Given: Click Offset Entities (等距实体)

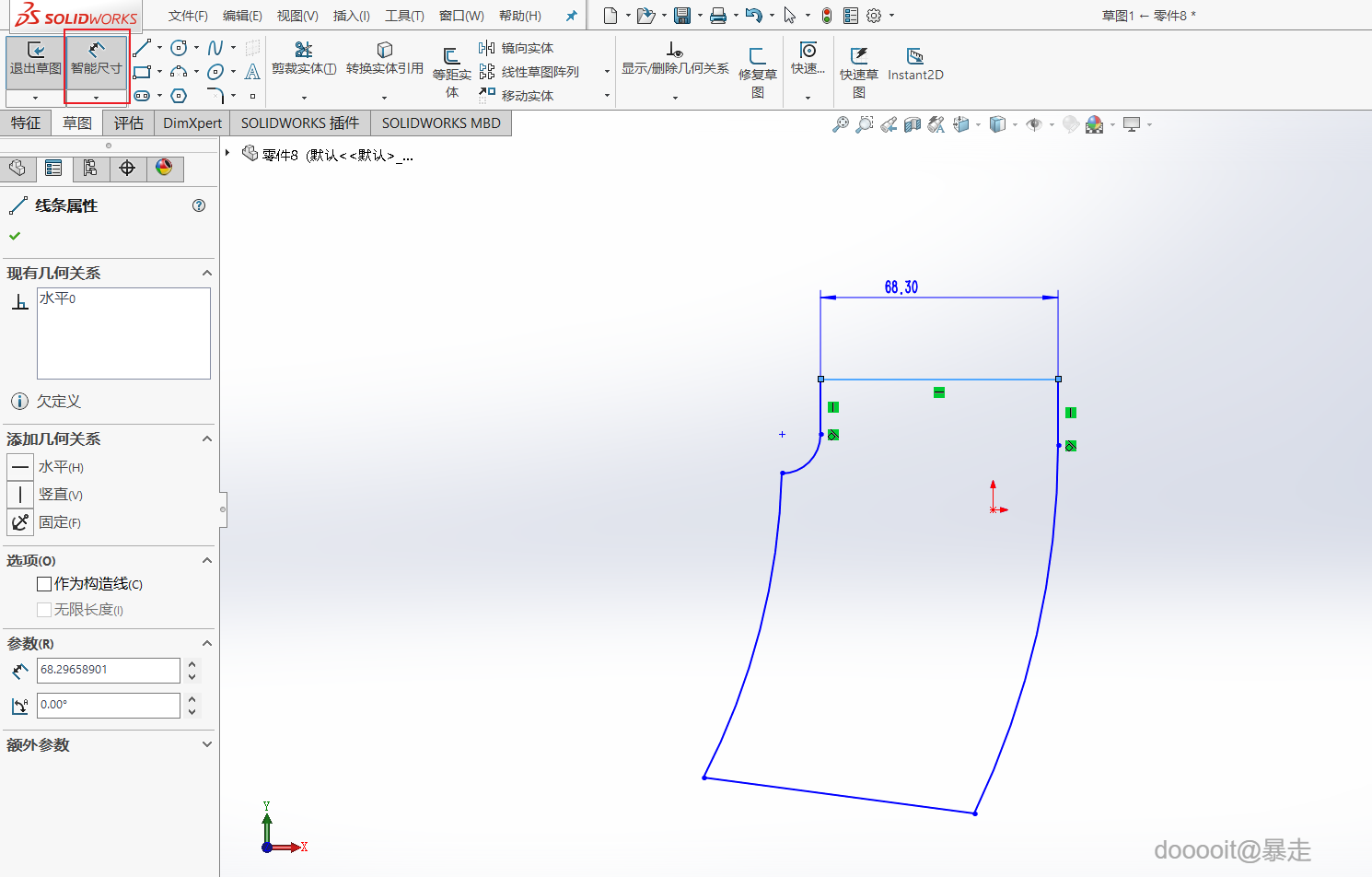Looking at the screenshot, I should 451,72.
